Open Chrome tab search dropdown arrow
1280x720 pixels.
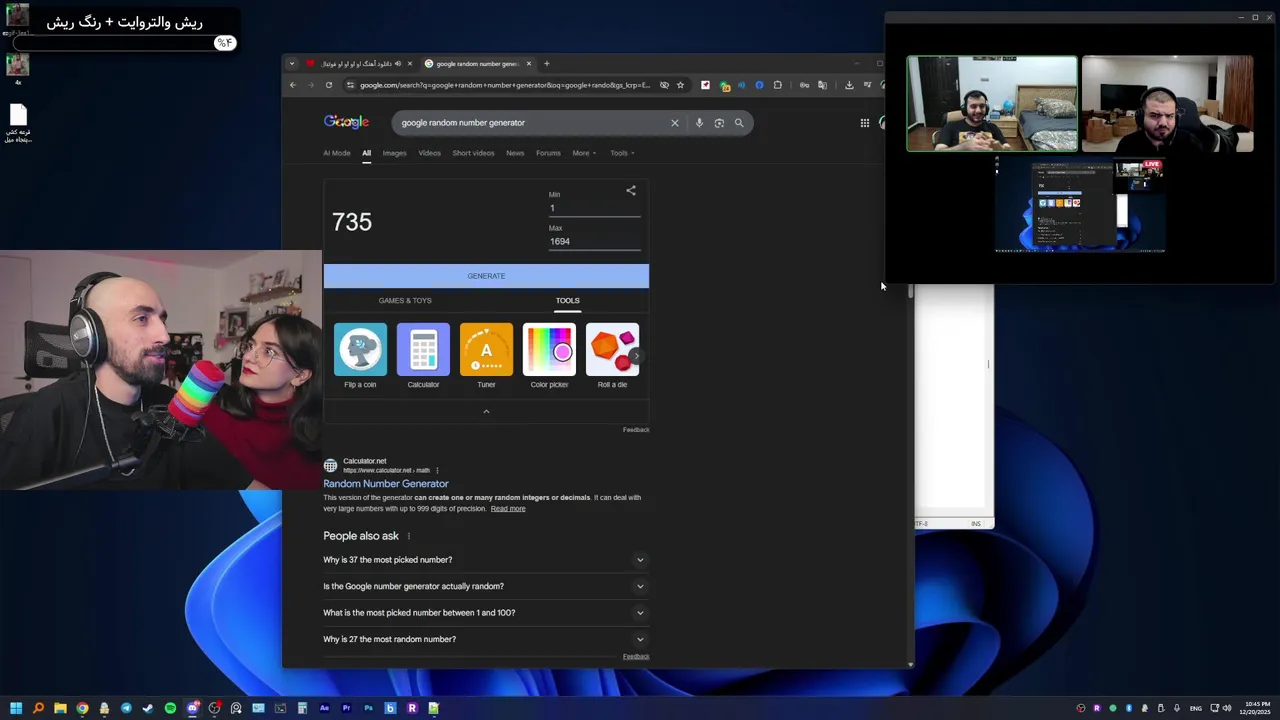[292, 64]
